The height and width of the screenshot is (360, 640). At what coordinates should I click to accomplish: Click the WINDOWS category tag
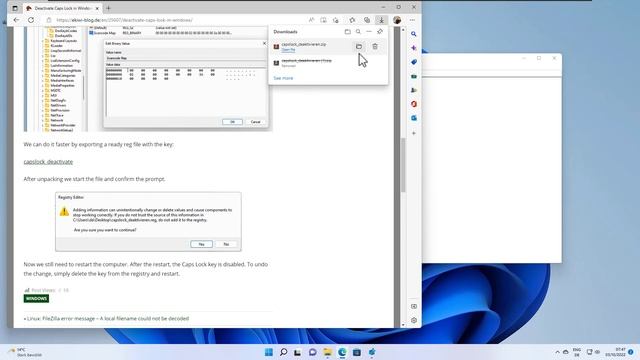(x=36, y=298)
